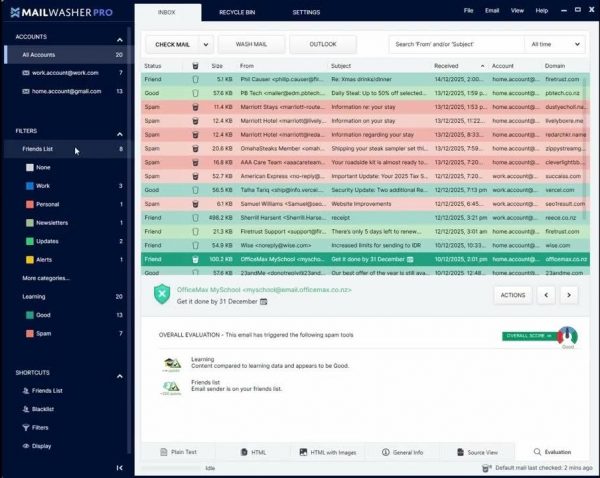Open the View menu
This screenshot has height=478, width=600.
click(x=517, y=11)
